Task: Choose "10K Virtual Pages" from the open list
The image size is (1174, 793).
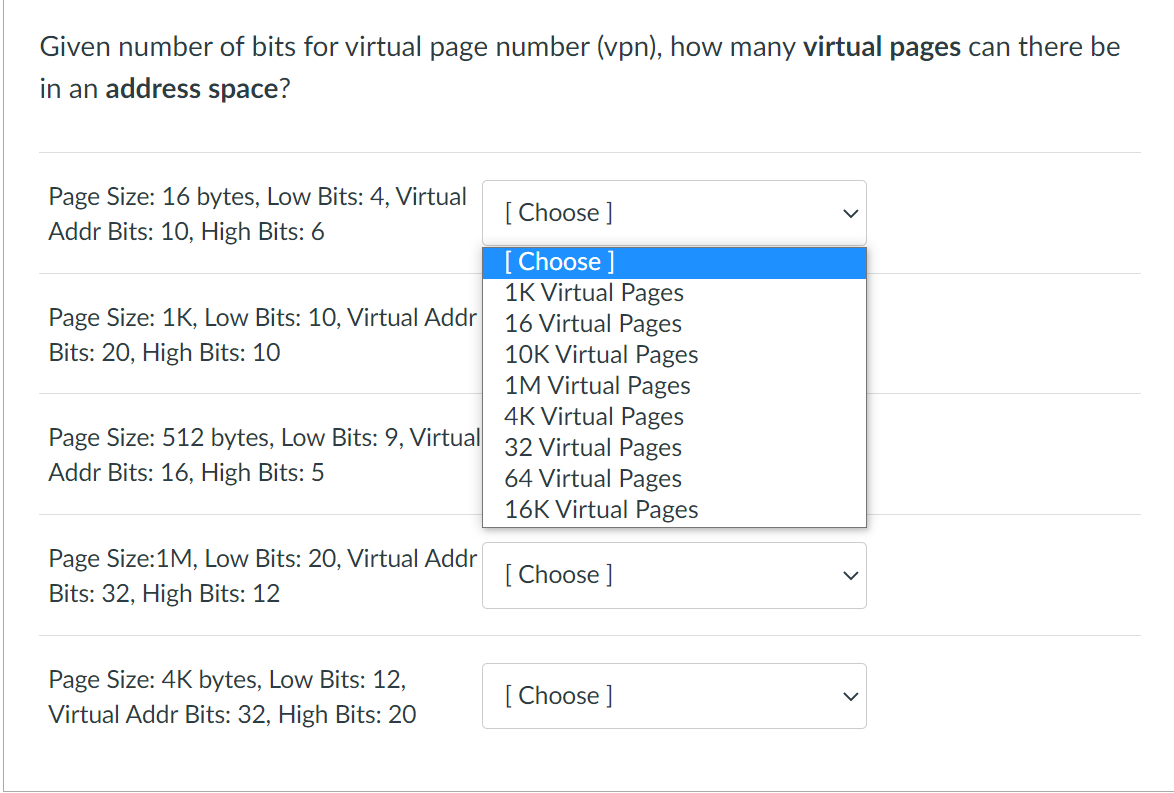Action: click(x=600, y=354)
